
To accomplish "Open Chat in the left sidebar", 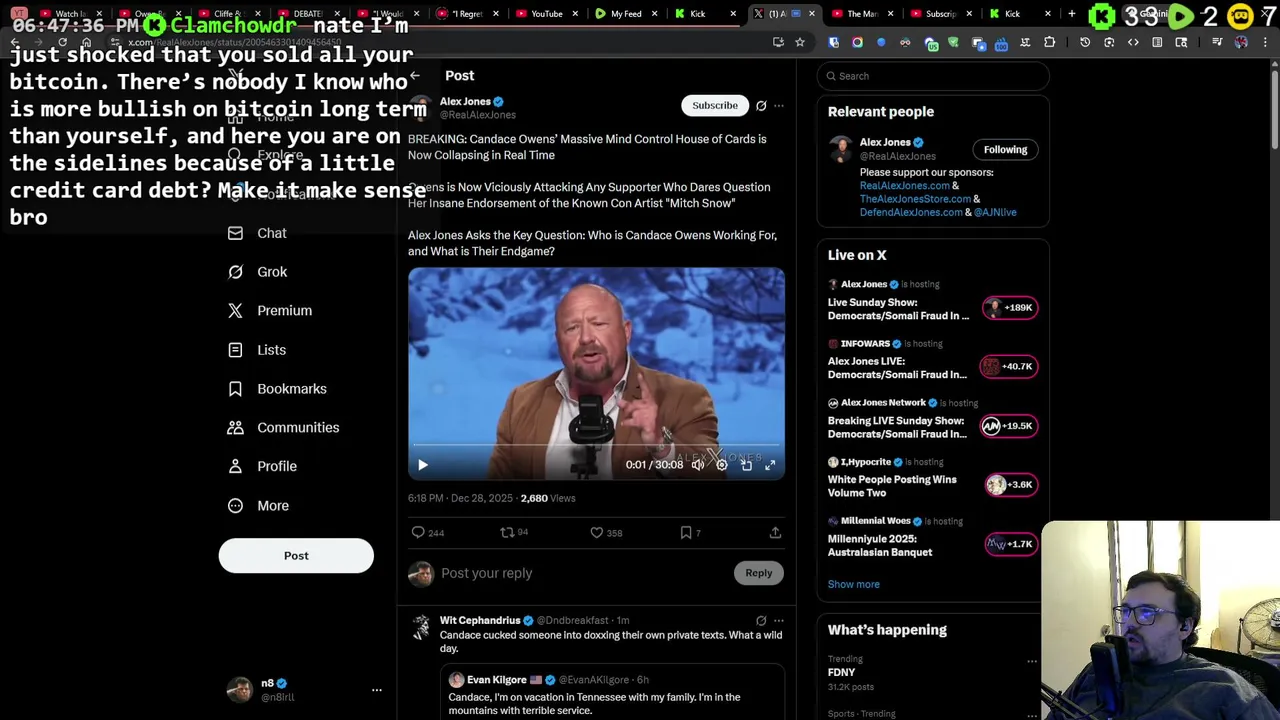I will [x=257, y=233].
